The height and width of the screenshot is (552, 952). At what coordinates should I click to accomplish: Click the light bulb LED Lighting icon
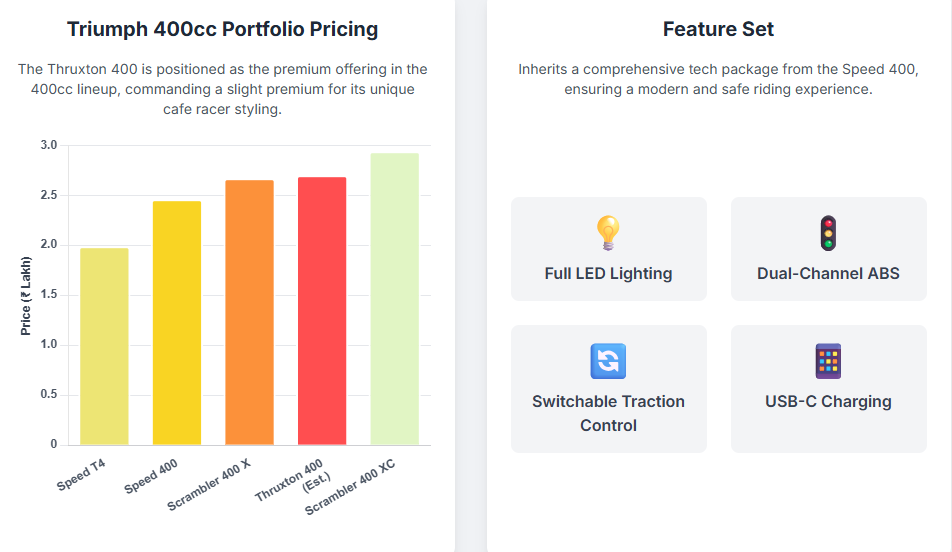point(608,233)
